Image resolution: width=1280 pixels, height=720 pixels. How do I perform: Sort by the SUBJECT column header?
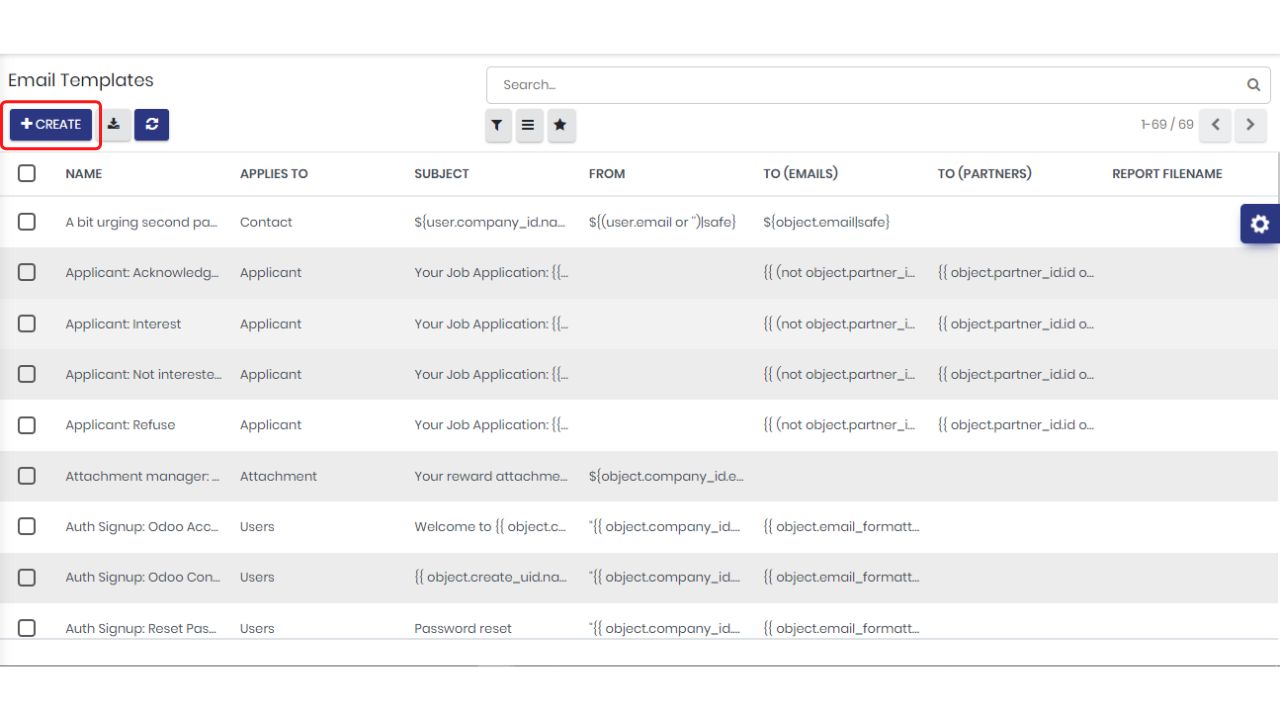click(442, 174)
